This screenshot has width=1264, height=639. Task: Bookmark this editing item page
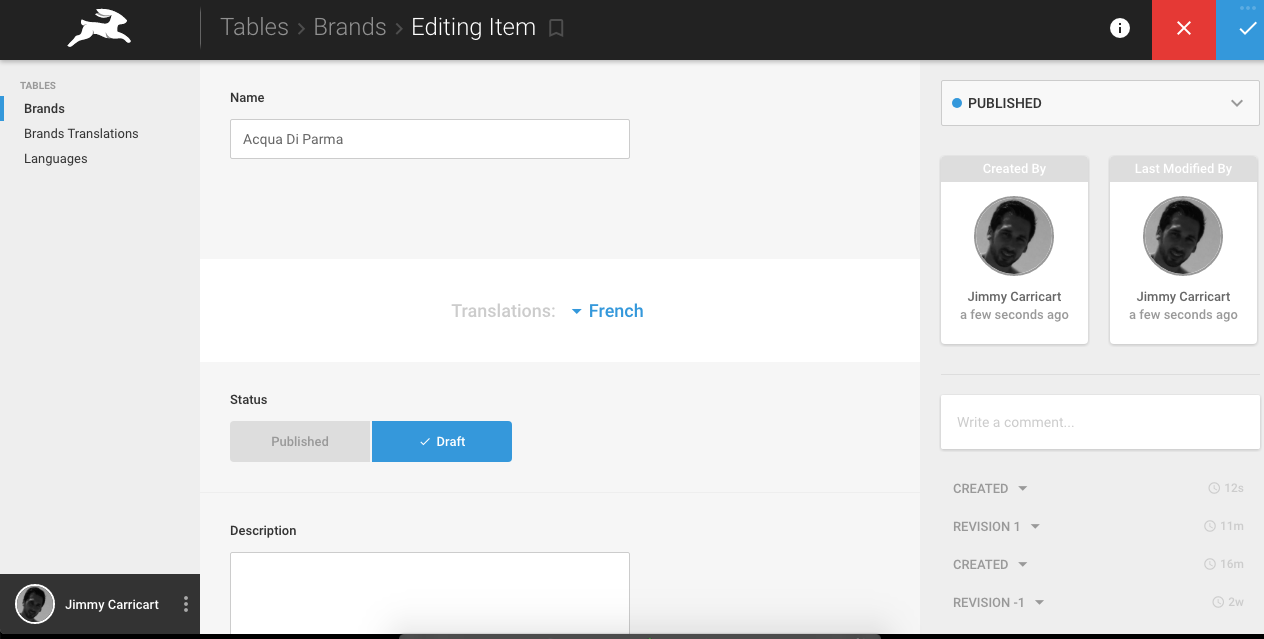556,29
